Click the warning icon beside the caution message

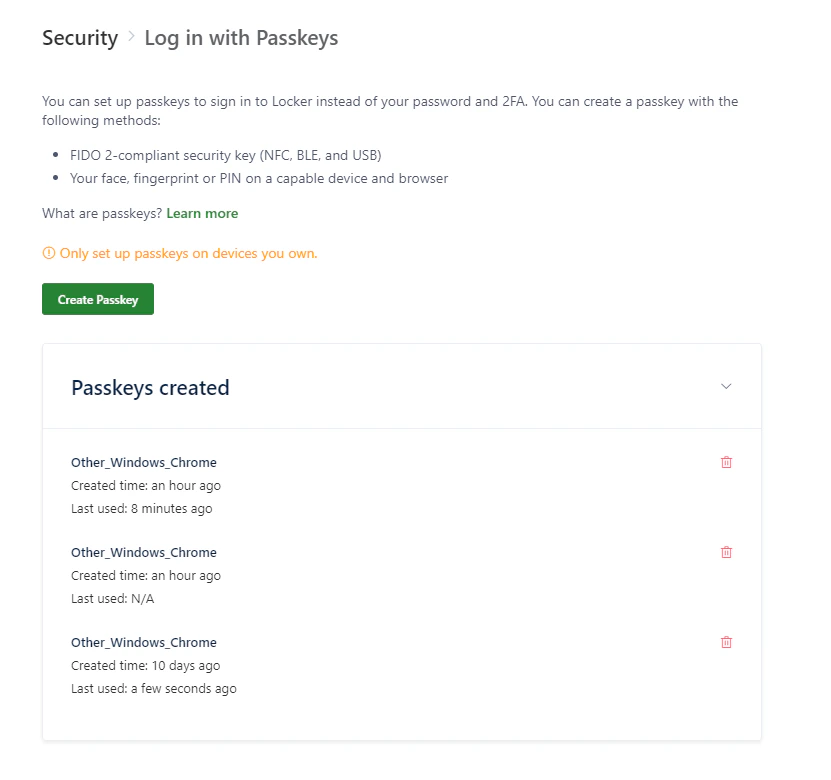(48, 253)
